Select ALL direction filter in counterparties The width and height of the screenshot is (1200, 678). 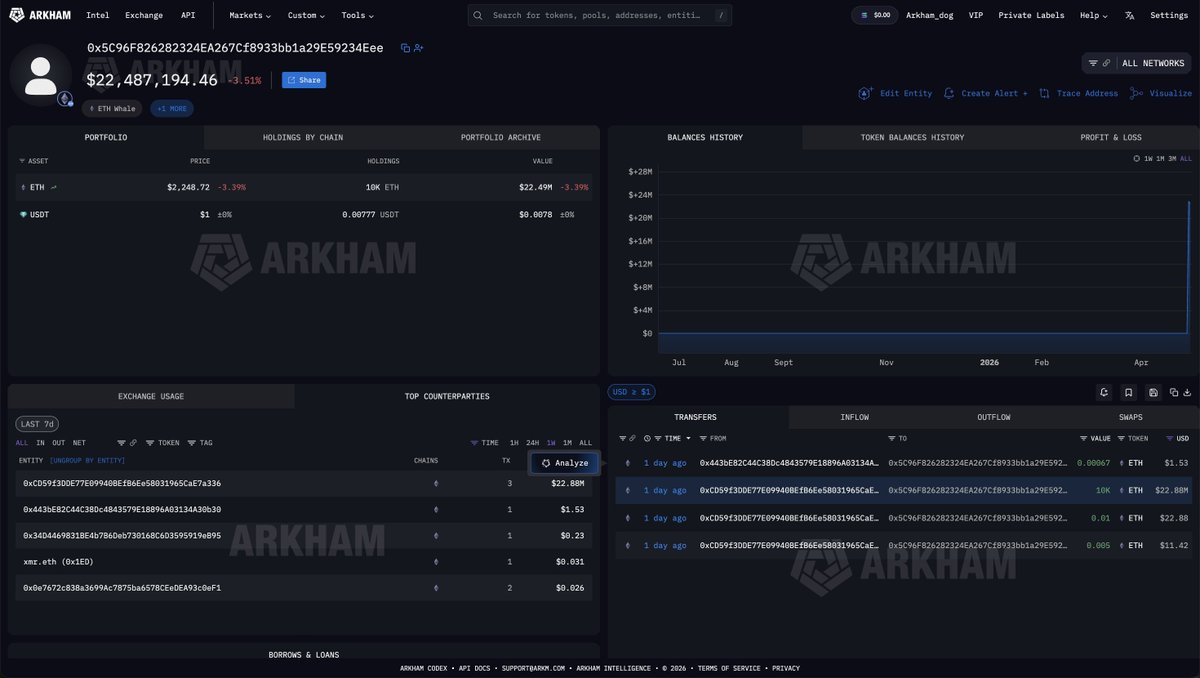tap(22, 442)
